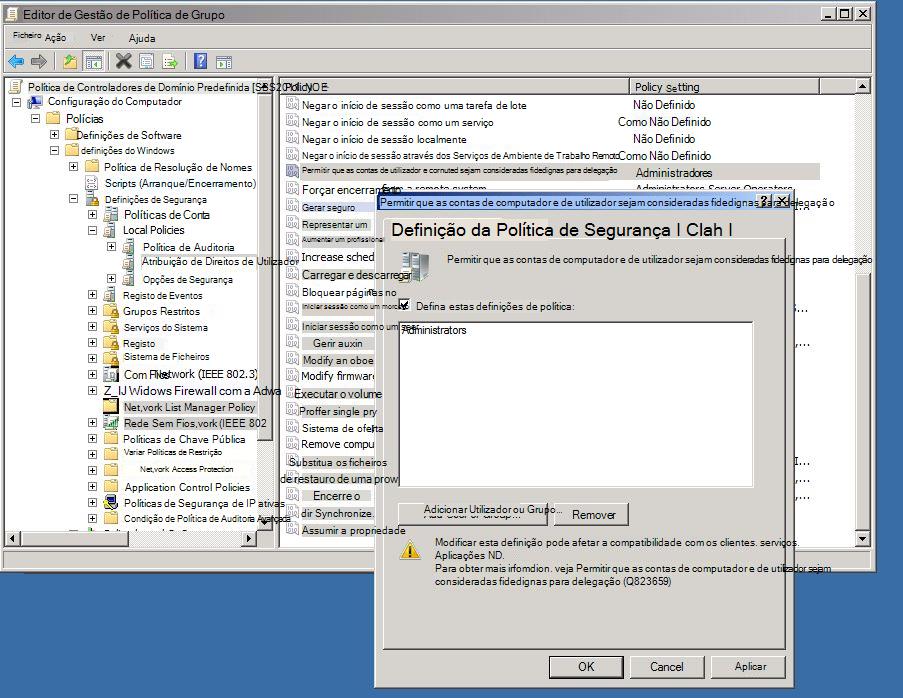Image resolution: width=903 pixels, height=698 pixels.
Task: Click policy icon beside Negar início como tarefa de lote
Action: point(293,104)
